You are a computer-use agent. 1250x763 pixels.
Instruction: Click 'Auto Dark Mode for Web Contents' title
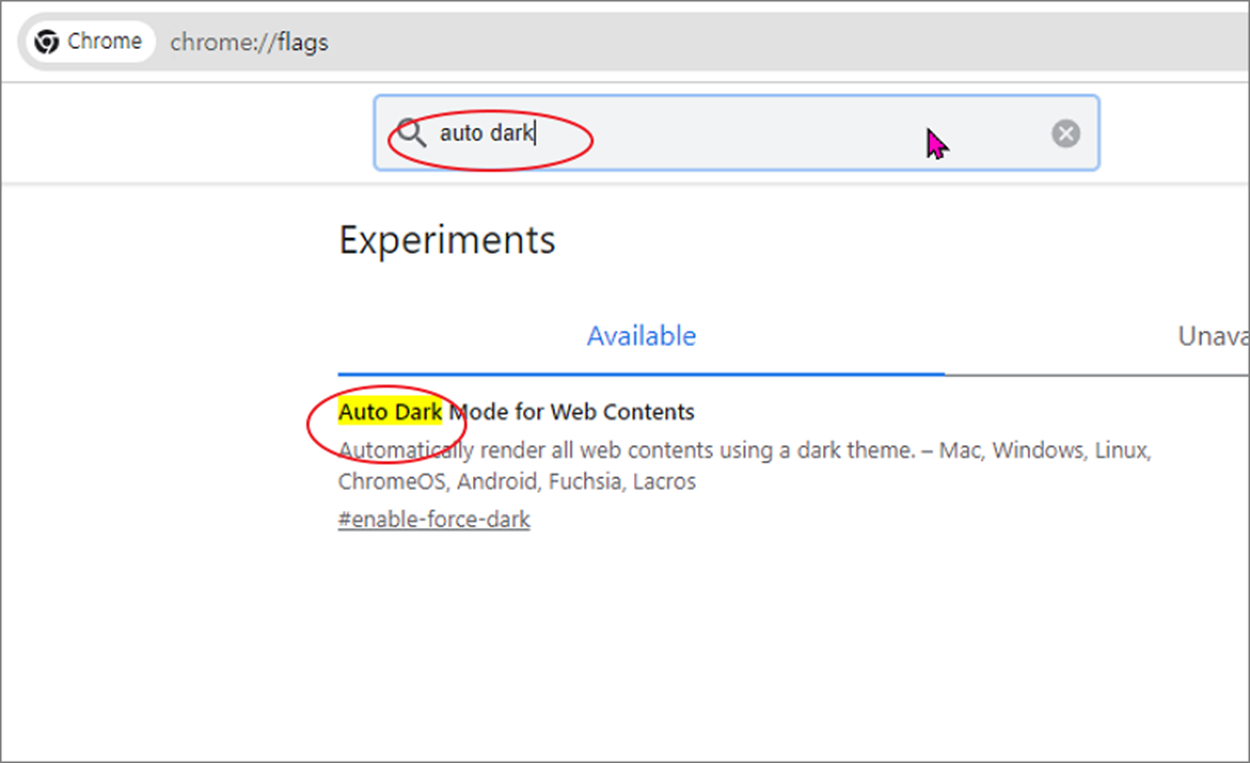click(x=516, y=412)
